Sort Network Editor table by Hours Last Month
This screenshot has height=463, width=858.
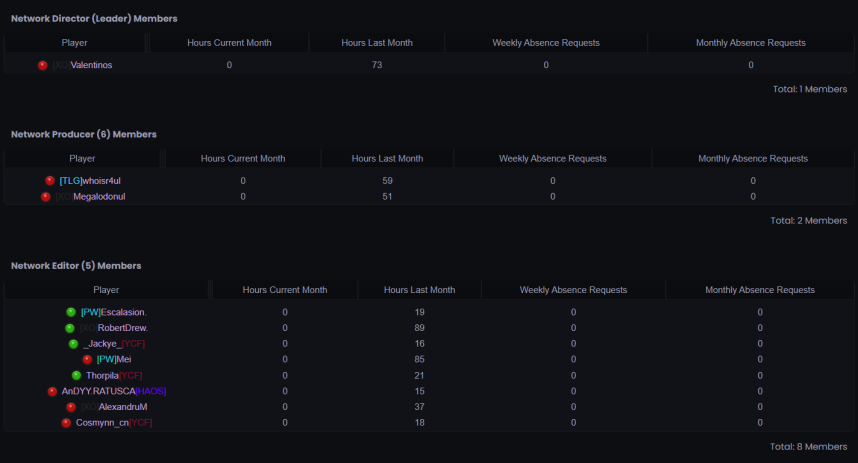[419, 290]
